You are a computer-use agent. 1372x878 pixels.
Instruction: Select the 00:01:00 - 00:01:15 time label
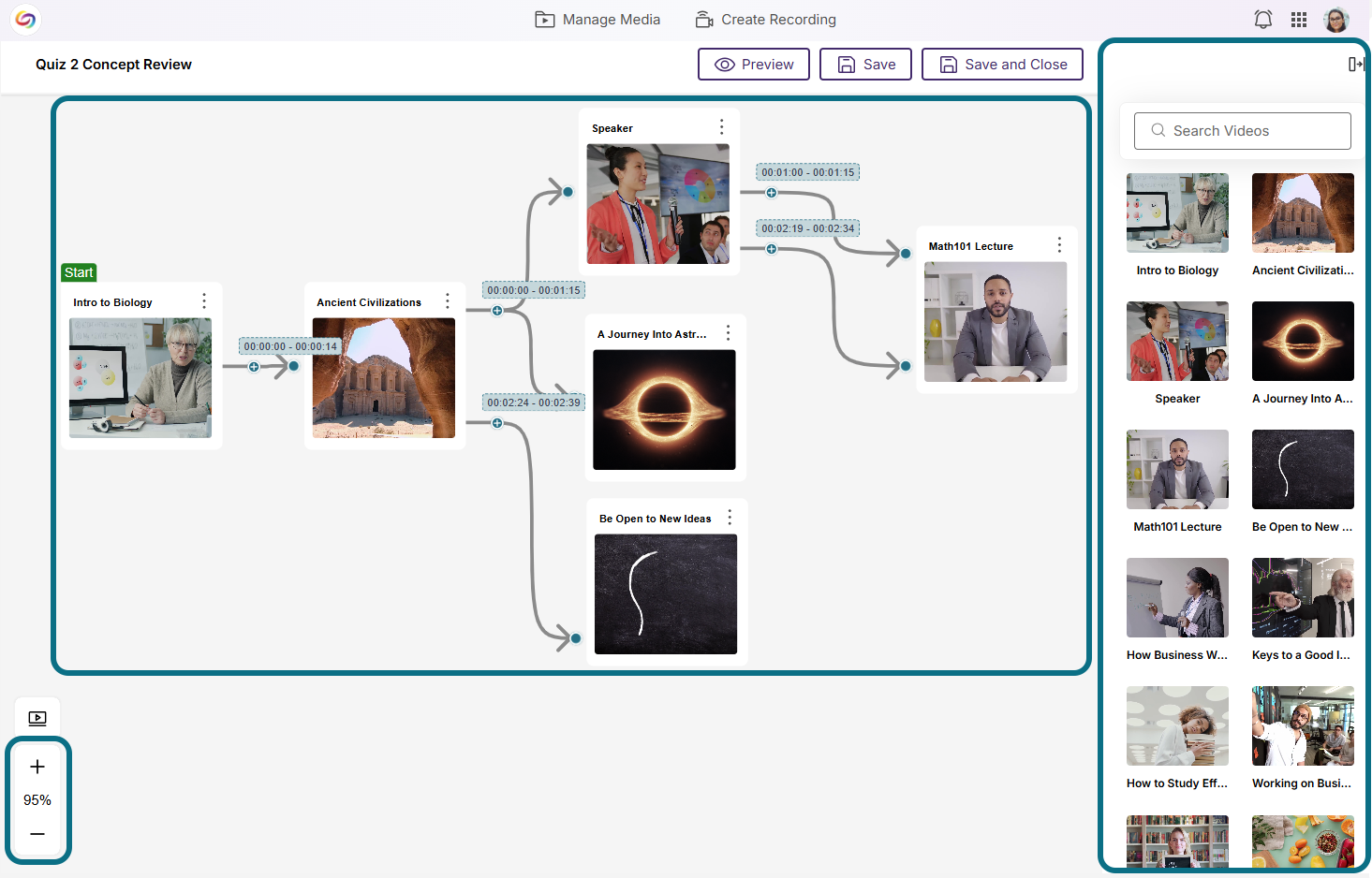coord(808,172)
